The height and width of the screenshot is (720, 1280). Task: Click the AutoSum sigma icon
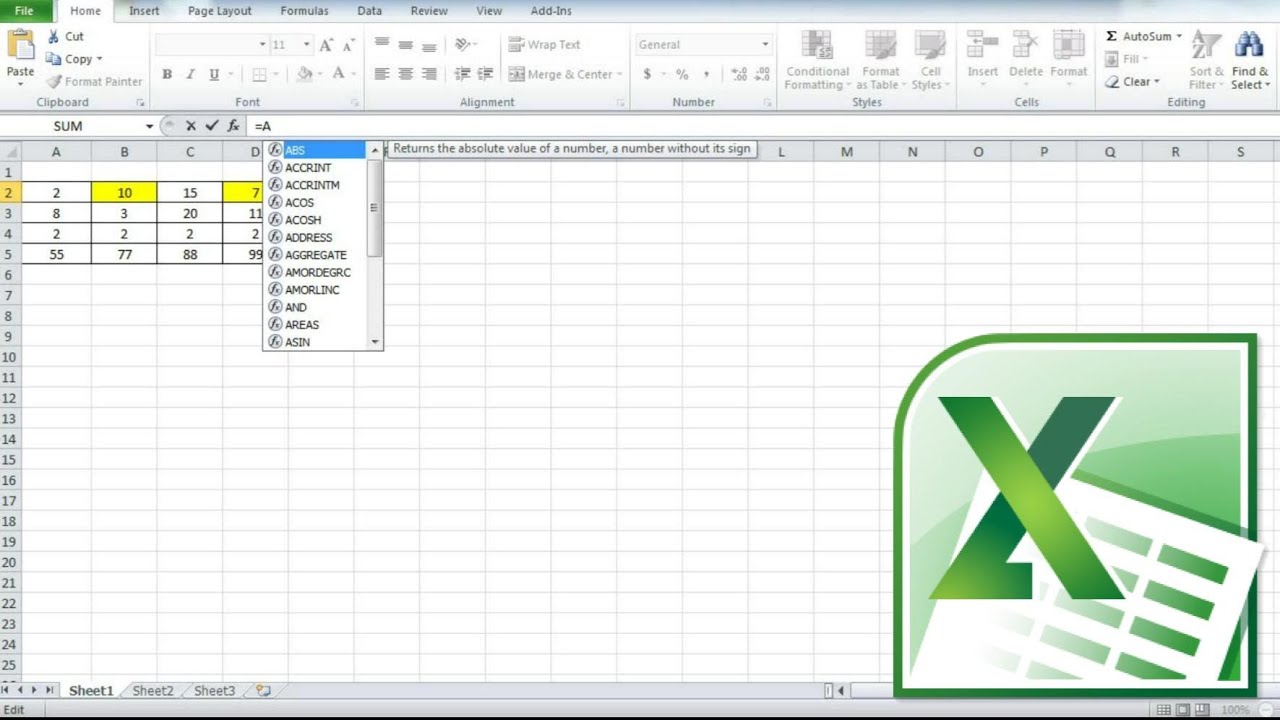[1111, 36]
